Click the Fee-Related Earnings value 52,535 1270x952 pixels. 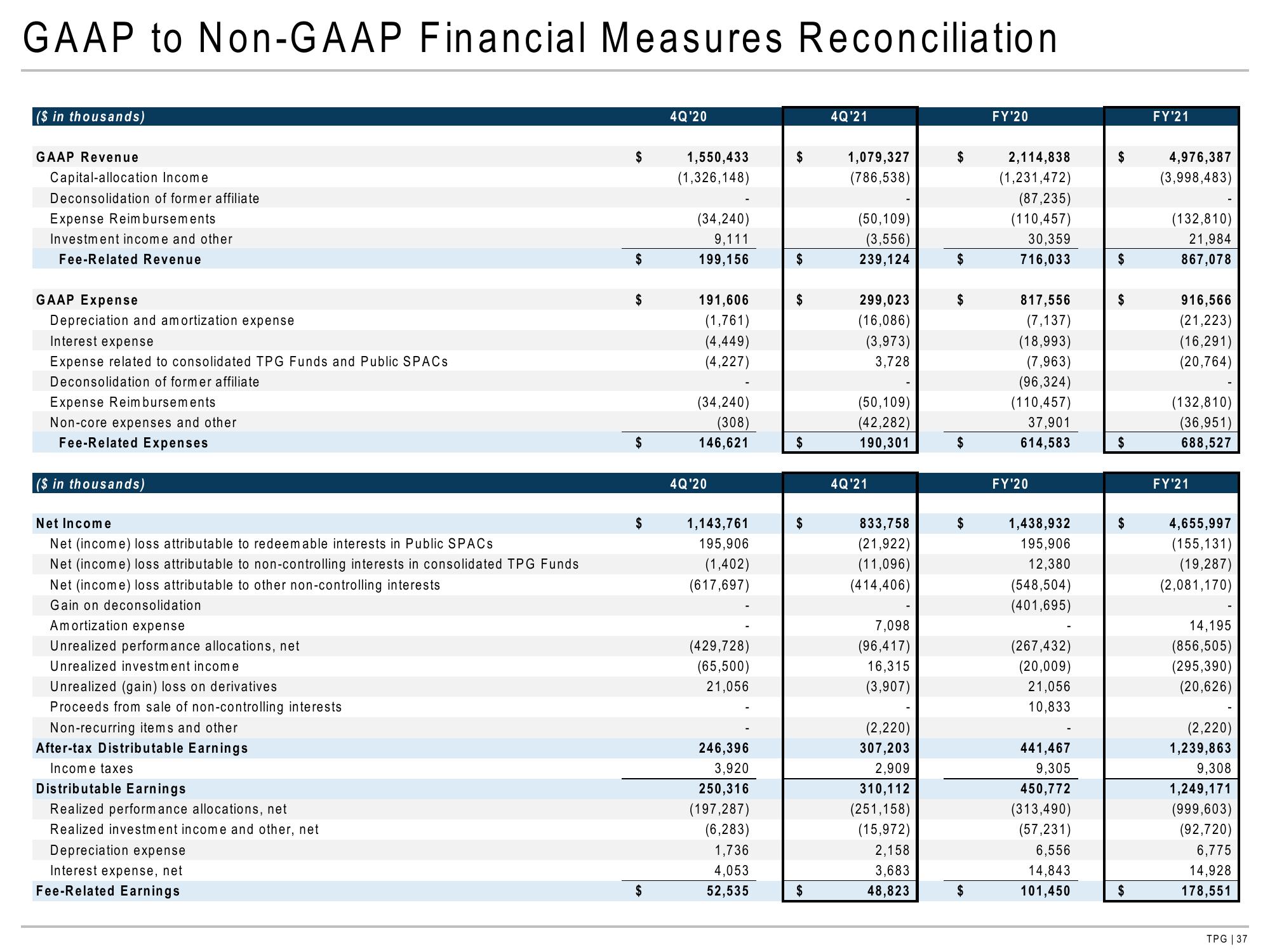click(727, 891)
